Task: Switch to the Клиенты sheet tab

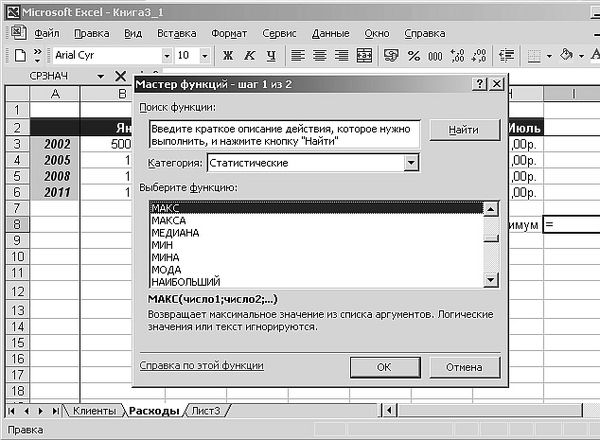Action: coord(95,411)
